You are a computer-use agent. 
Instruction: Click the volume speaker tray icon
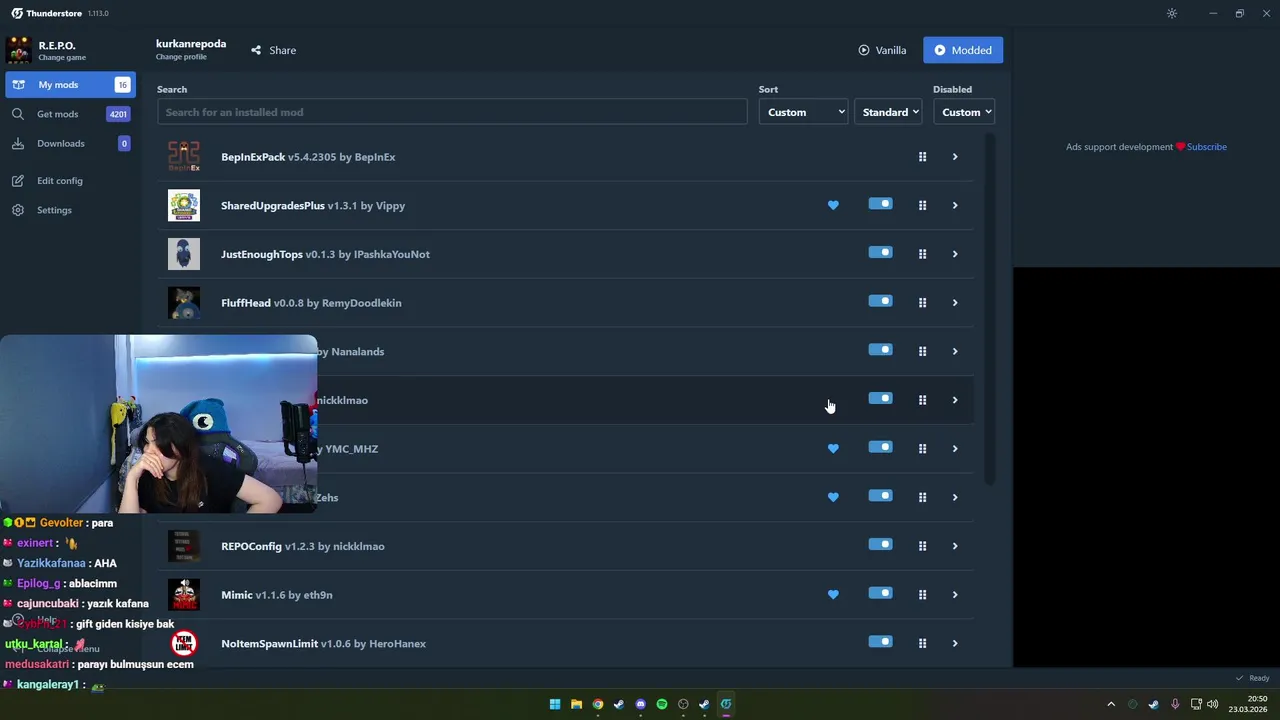pyautogui.click(x=1213, y=704)
